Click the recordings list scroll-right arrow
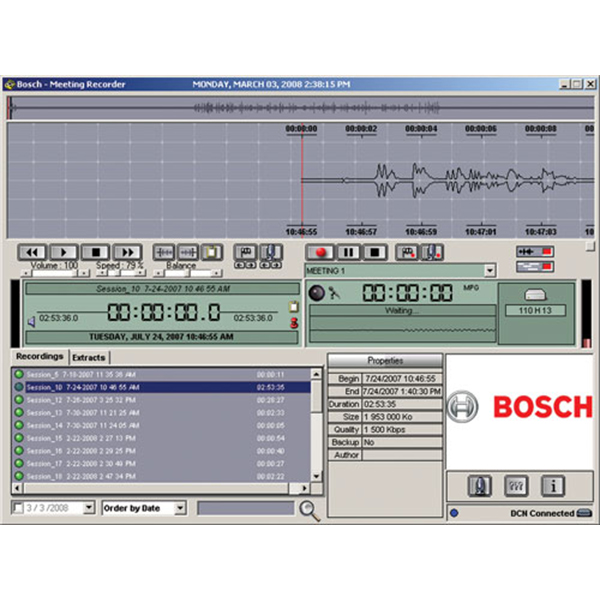The width and height of the screenshot is (600, 600). click(305, 488)
